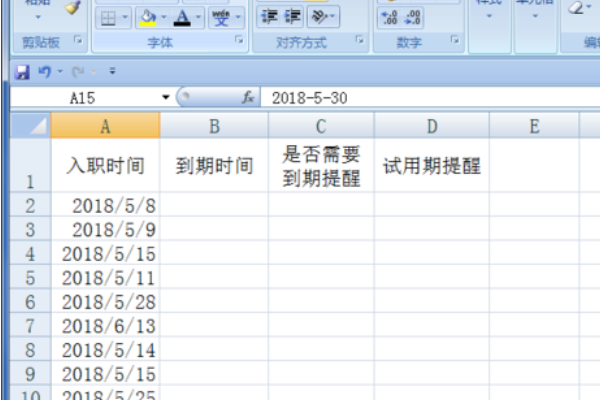Open the Fill Color palette arrow
This screenshot has height=400, width=600.
tap(164, 17)
